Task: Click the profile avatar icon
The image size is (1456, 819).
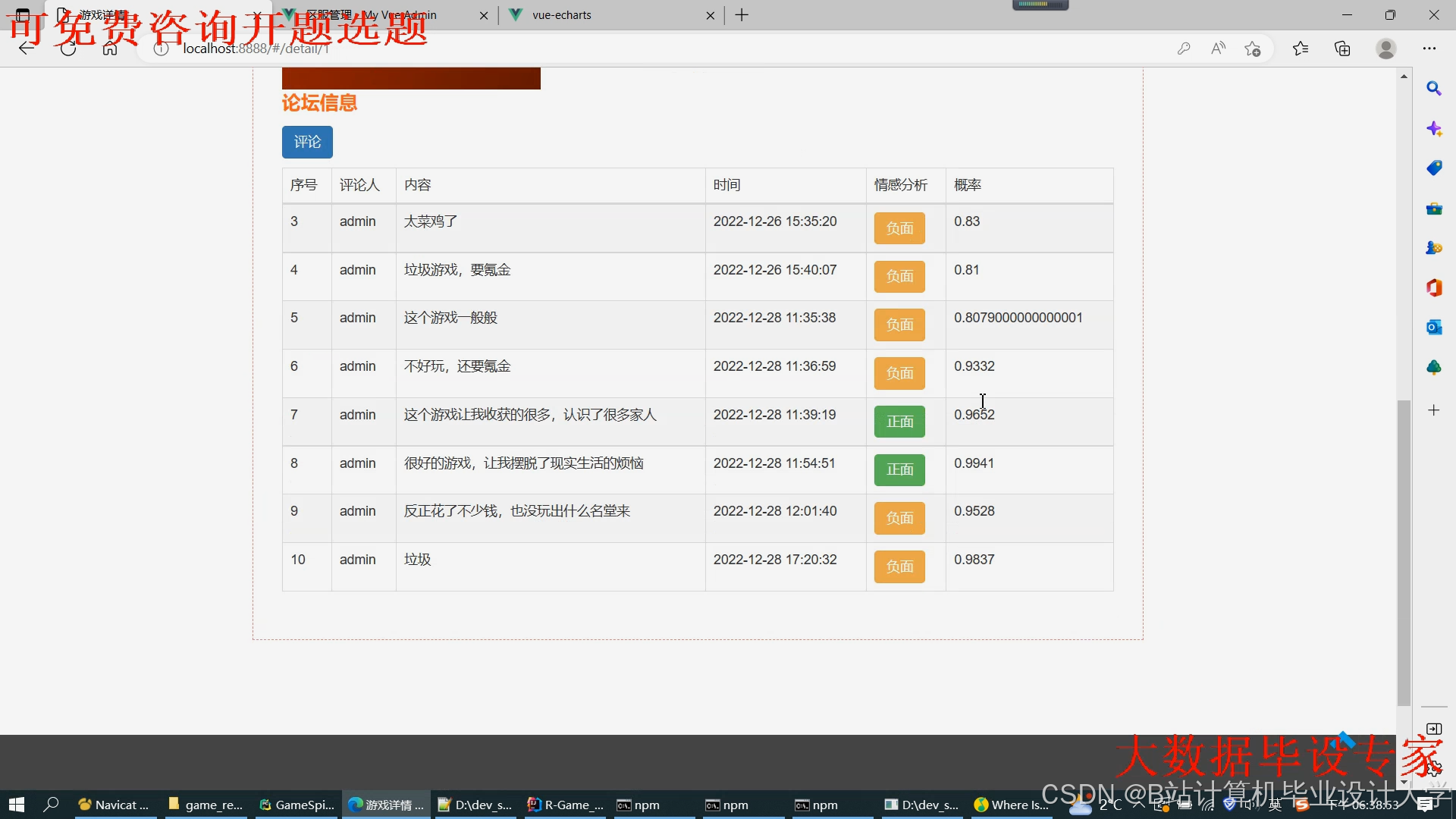Action: (1386, 49)
